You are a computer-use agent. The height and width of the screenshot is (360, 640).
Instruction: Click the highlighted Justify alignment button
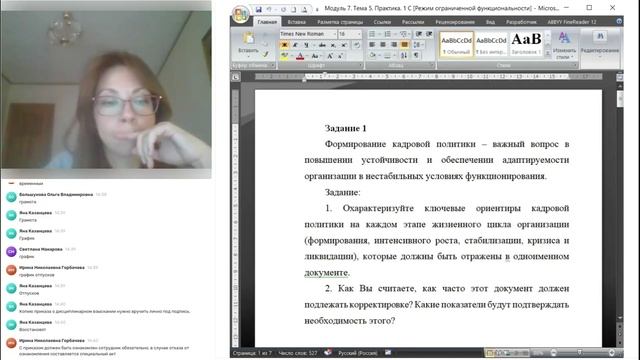[x=404, y=44]
